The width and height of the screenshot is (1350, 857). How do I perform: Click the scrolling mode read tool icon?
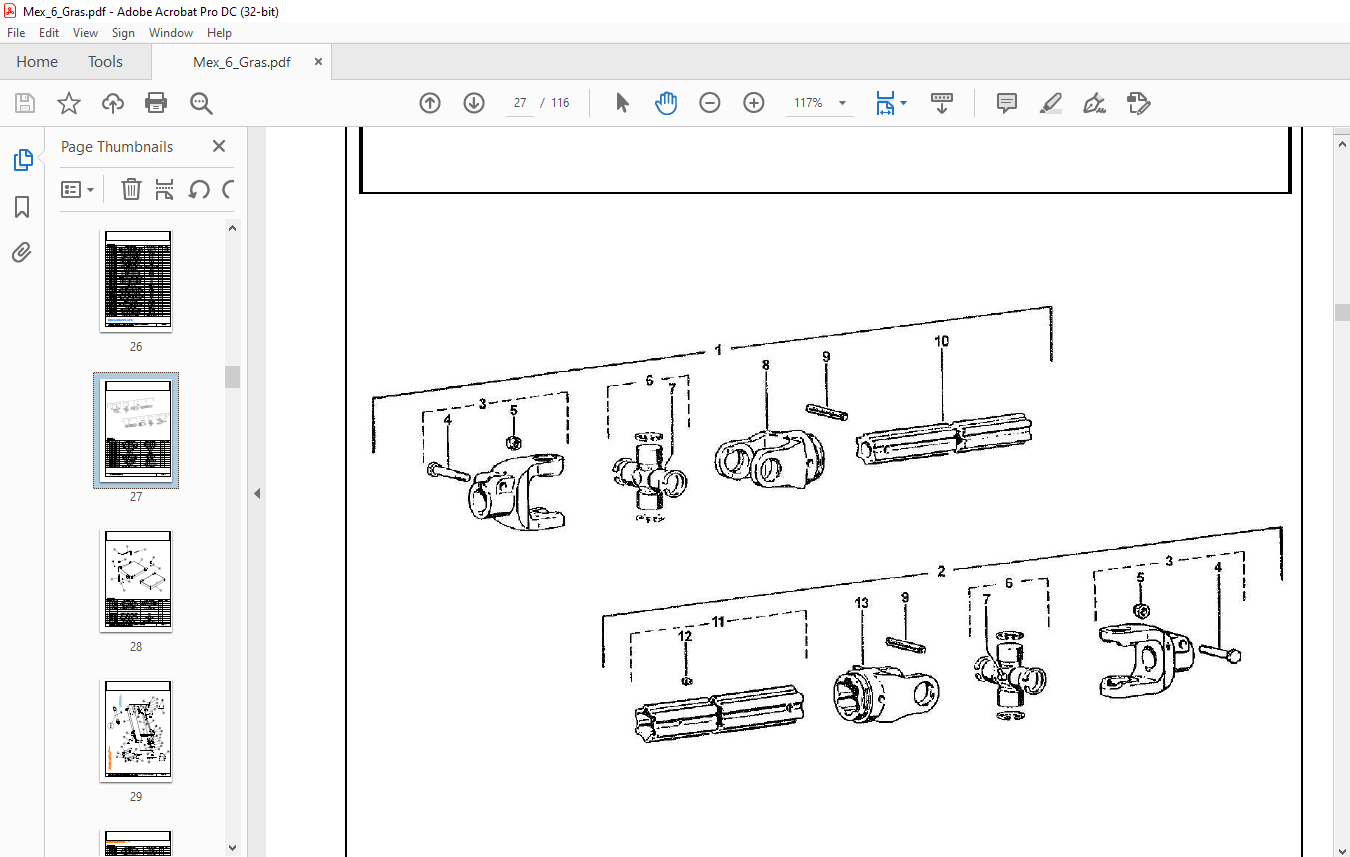tap(942, 103)
